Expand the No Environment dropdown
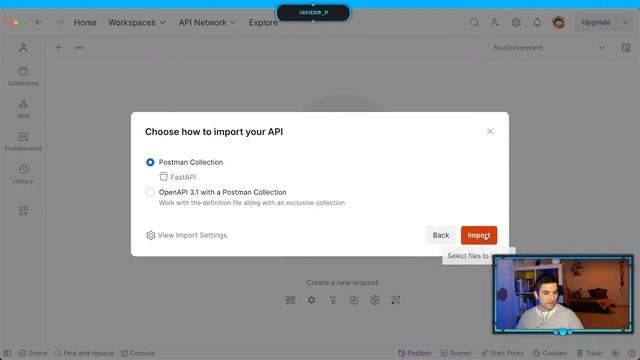The width and height of the screenshot is (640, 360). pos(549,48)
